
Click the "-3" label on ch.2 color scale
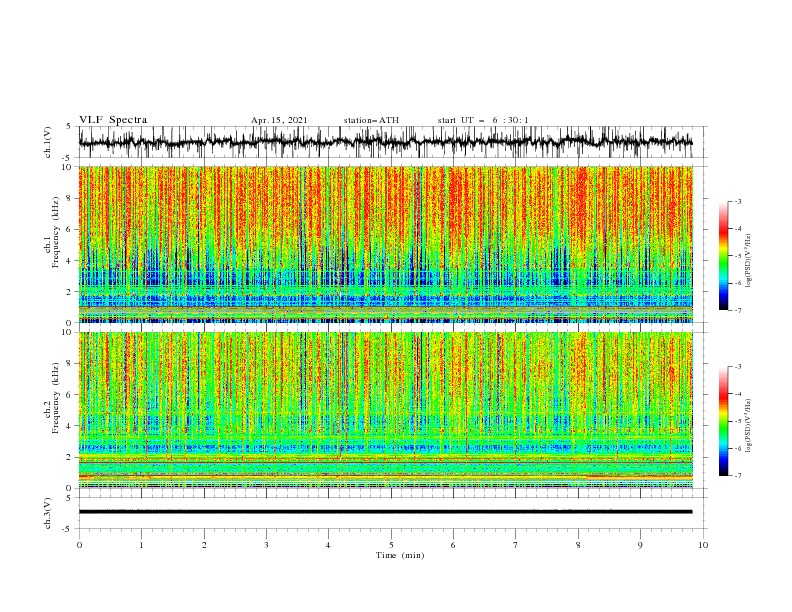point(738,367)
